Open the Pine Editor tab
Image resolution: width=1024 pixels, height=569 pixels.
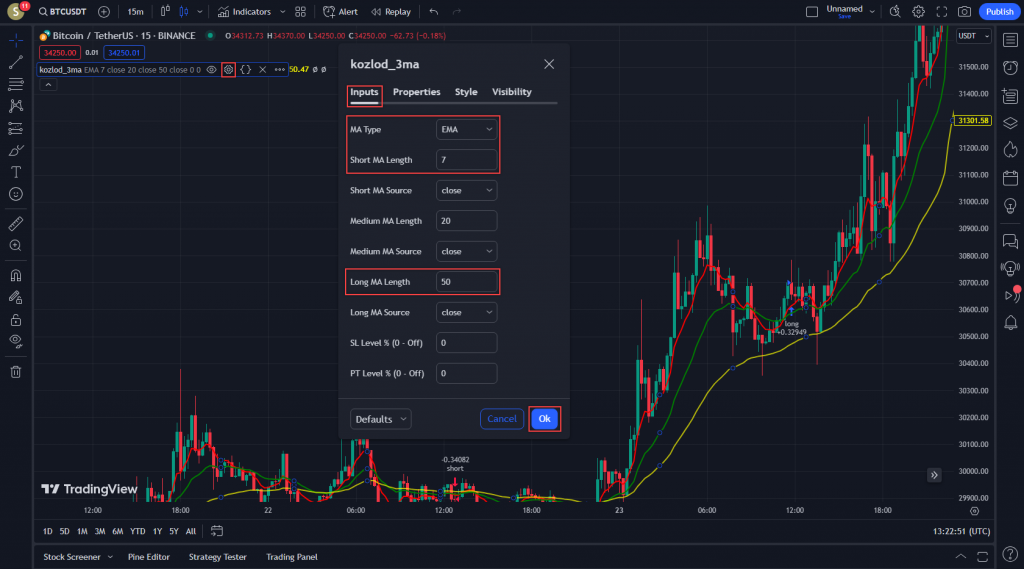pyautogui.click(x=149, y=557)
